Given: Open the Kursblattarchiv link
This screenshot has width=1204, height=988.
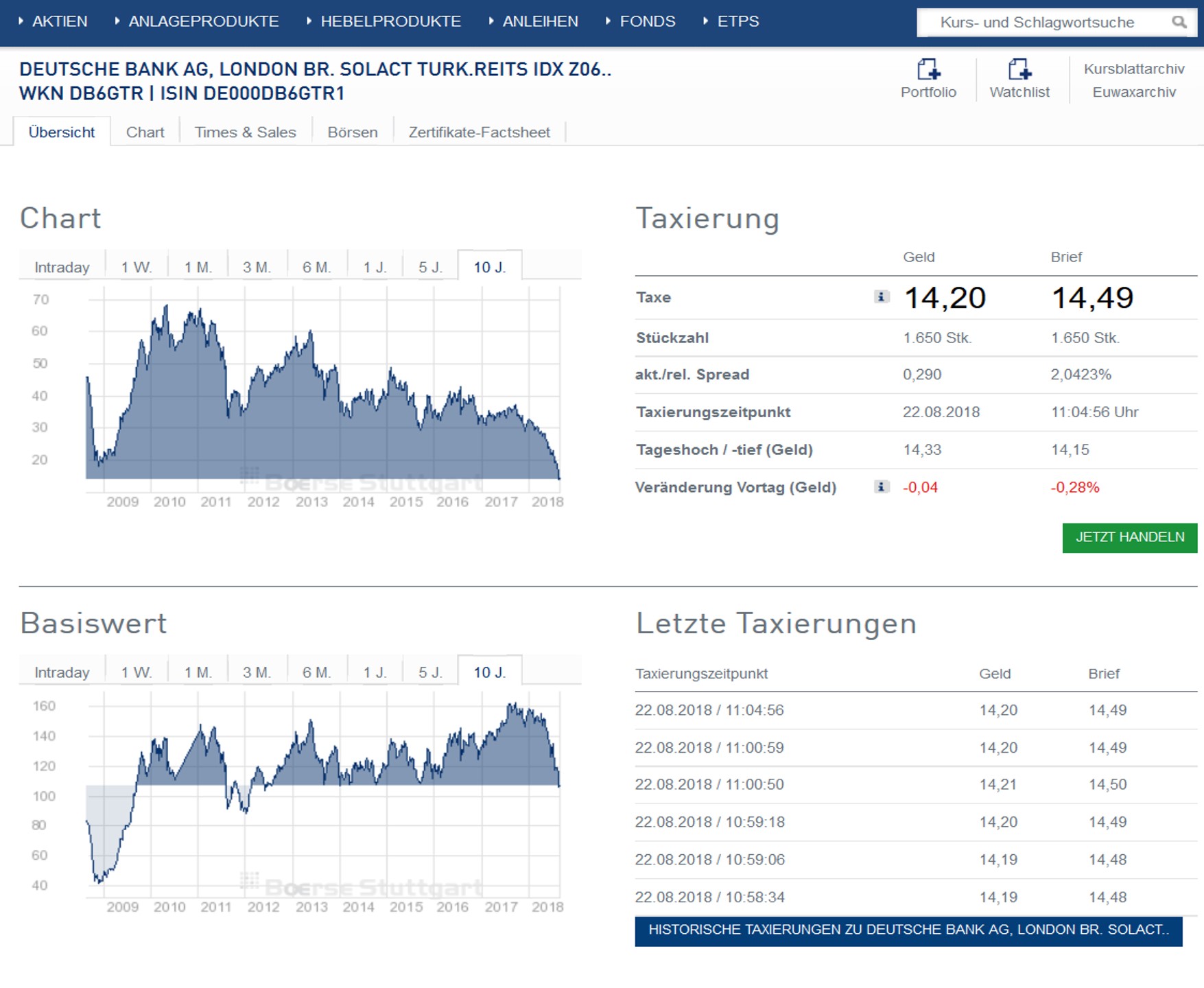Looking at the screenshot, I should [1133, 69].
